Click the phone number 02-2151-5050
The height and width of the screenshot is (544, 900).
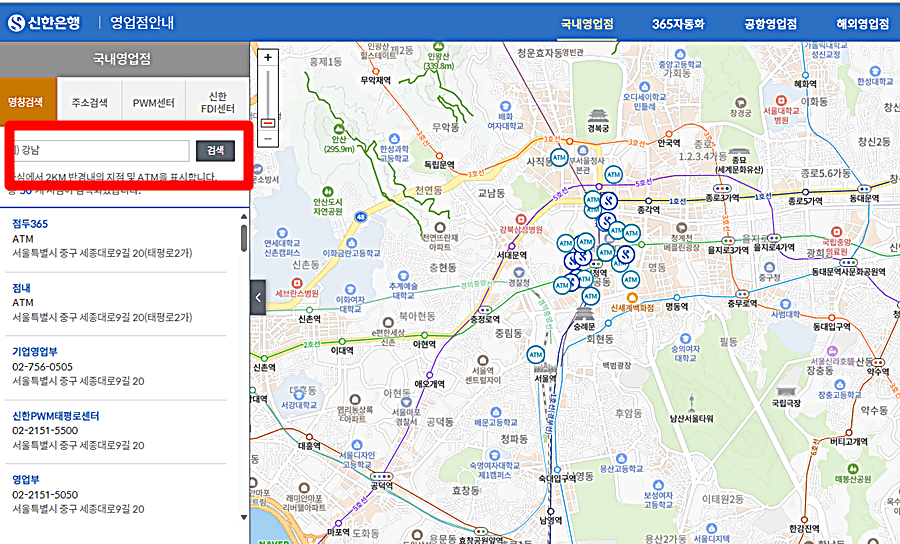[45, 495]
